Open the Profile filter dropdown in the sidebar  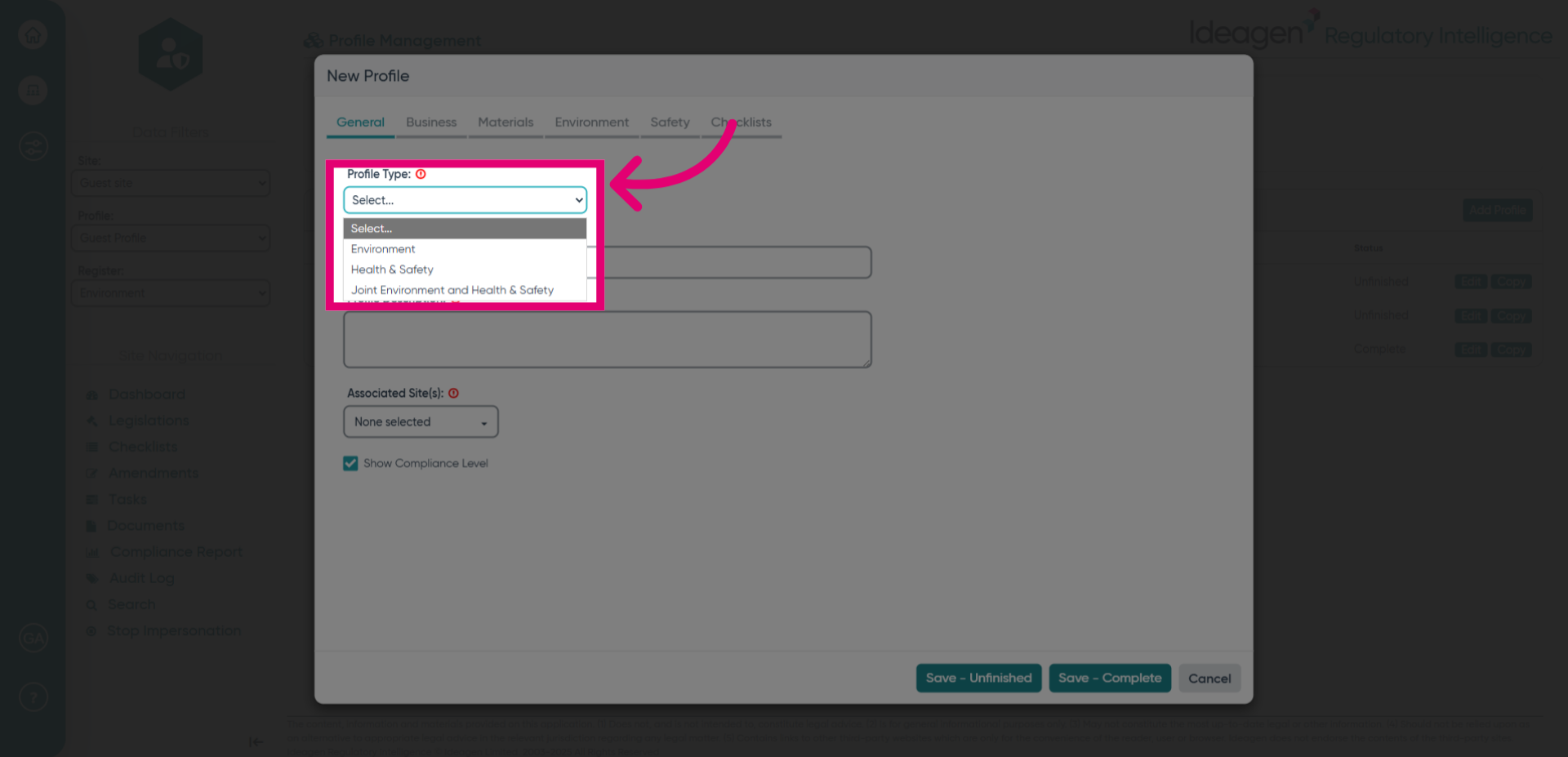point(171,238)
